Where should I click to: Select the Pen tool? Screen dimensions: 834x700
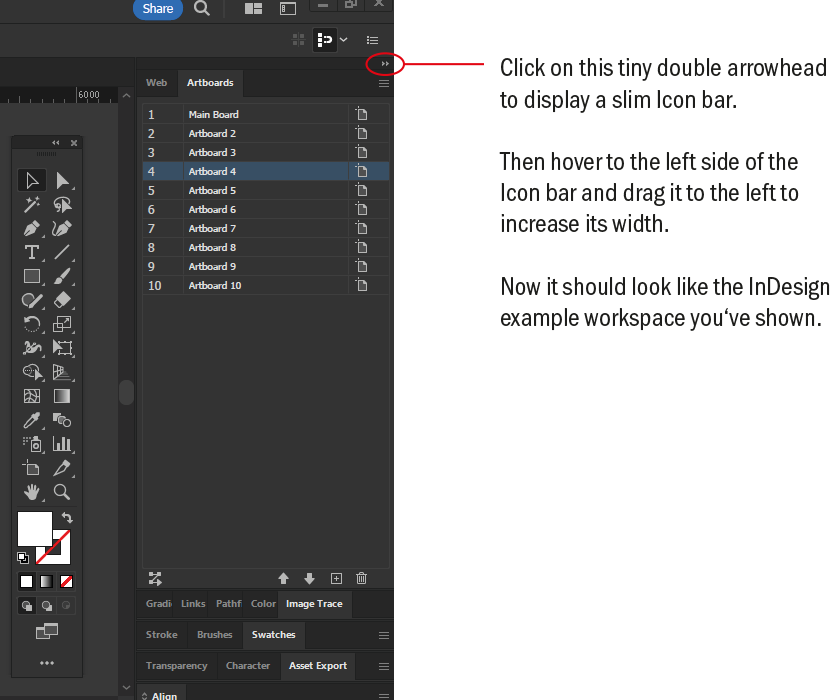tap(31, 228)
